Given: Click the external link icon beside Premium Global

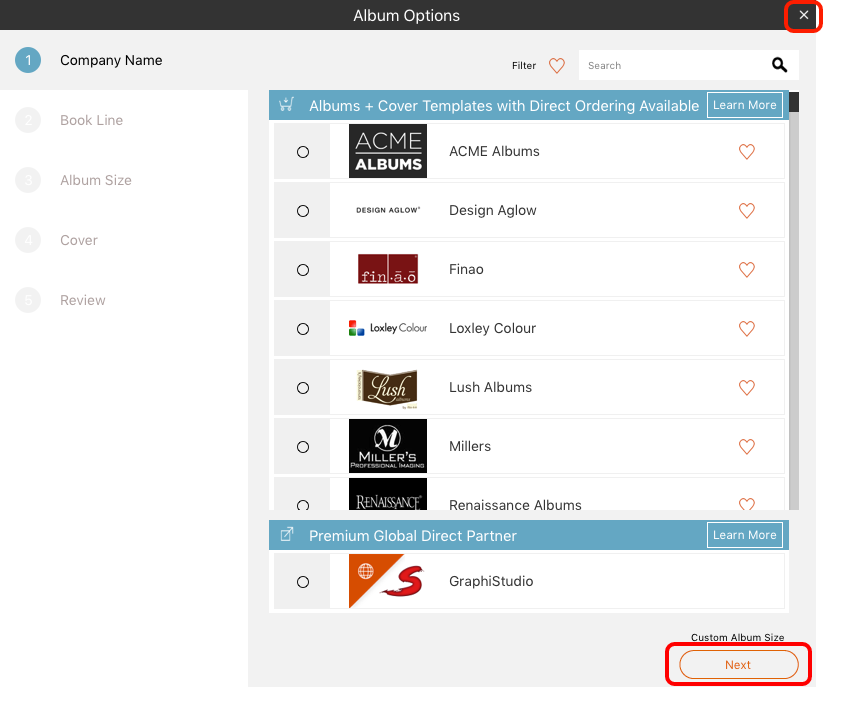Looking at the screenshot, I should pos(287,535).
